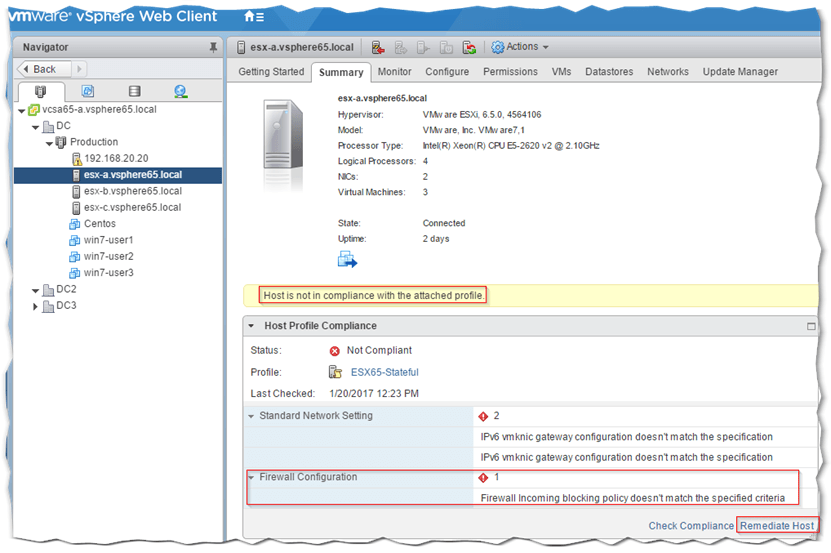Screen dimensions: 831x553
Task: Click the Not Compliant status icon
Action: tap(334, 351)
